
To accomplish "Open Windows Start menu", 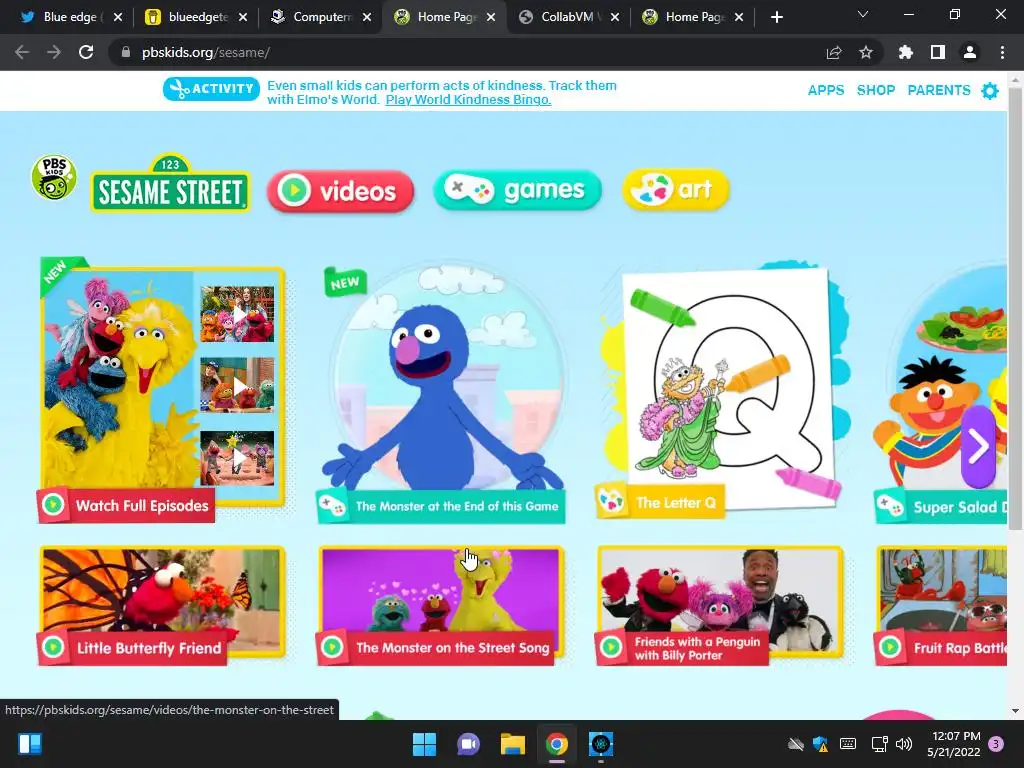I will click(x=424, y=744).
